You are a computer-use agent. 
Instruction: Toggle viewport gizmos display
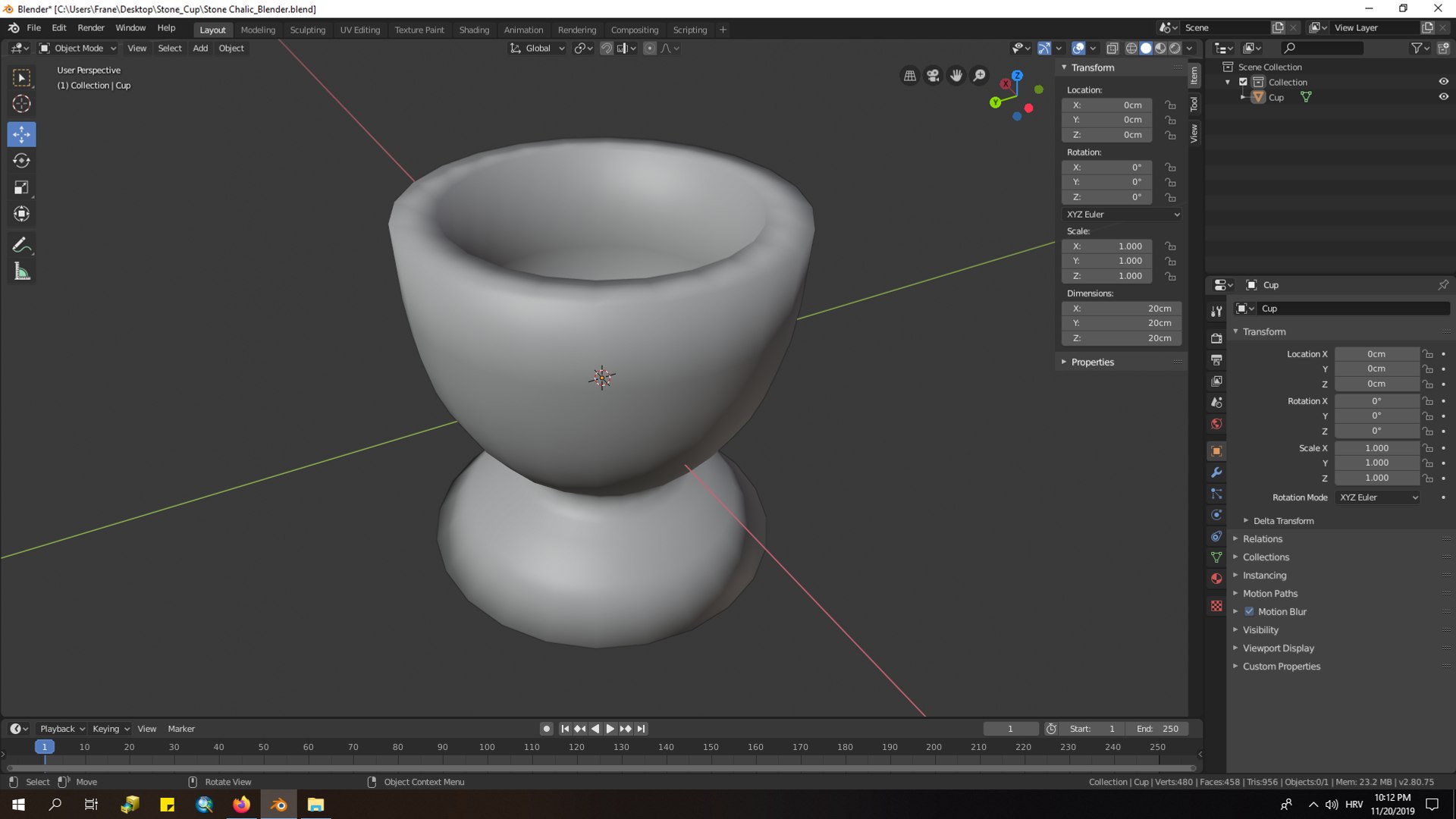tap(1044, 48)
